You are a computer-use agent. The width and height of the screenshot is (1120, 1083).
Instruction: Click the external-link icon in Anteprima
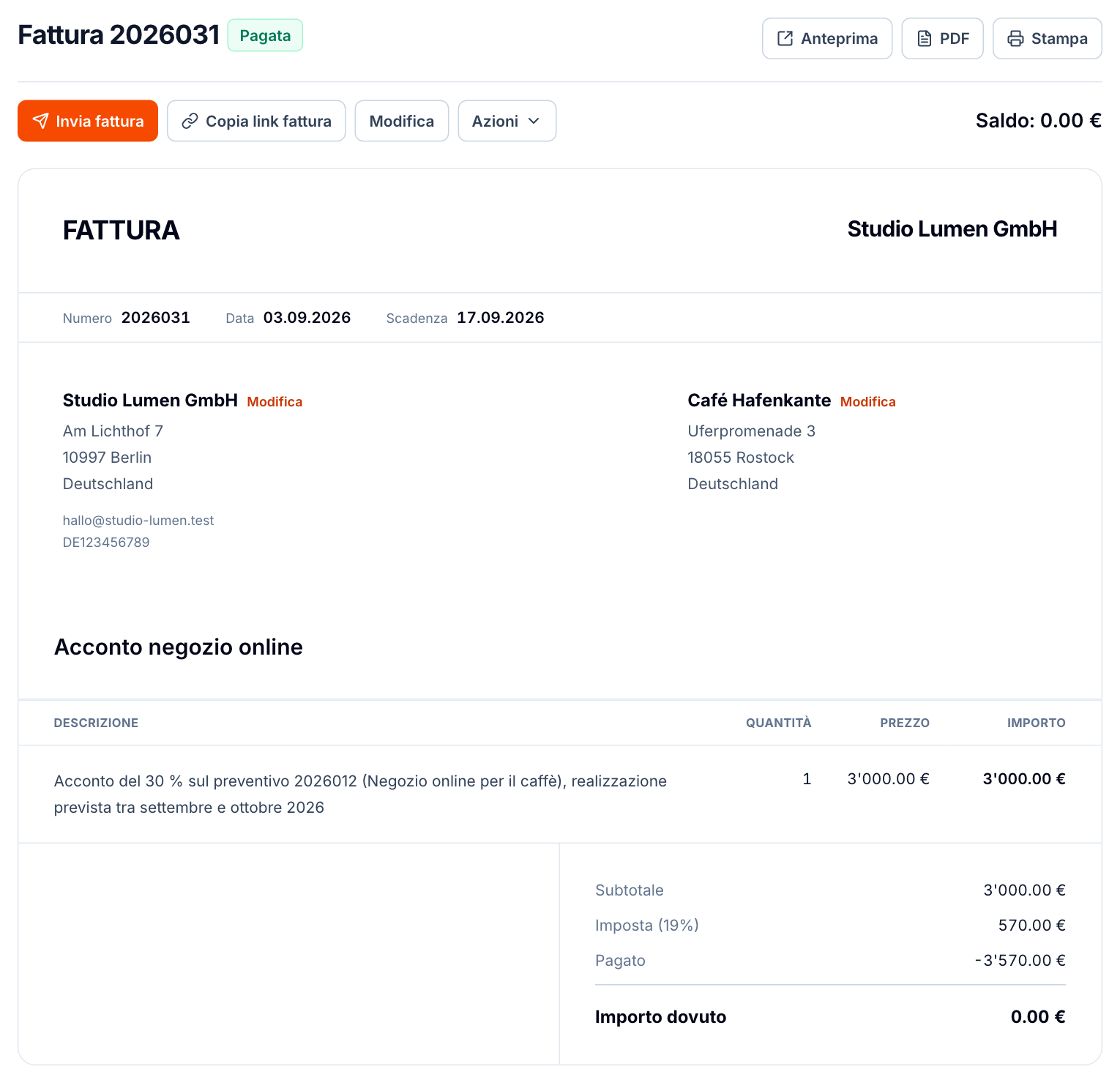[785, 38]
